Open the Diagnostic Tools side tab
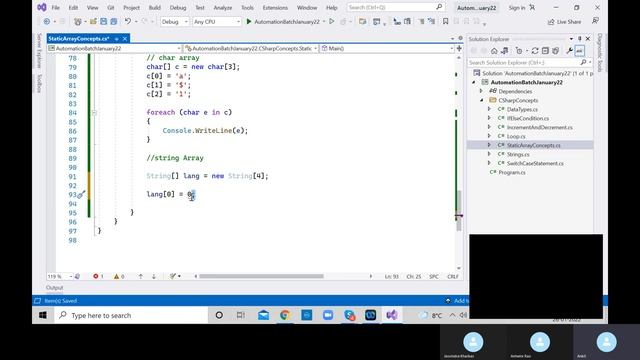This screenshot has height=360, width=640. (600, 53)
